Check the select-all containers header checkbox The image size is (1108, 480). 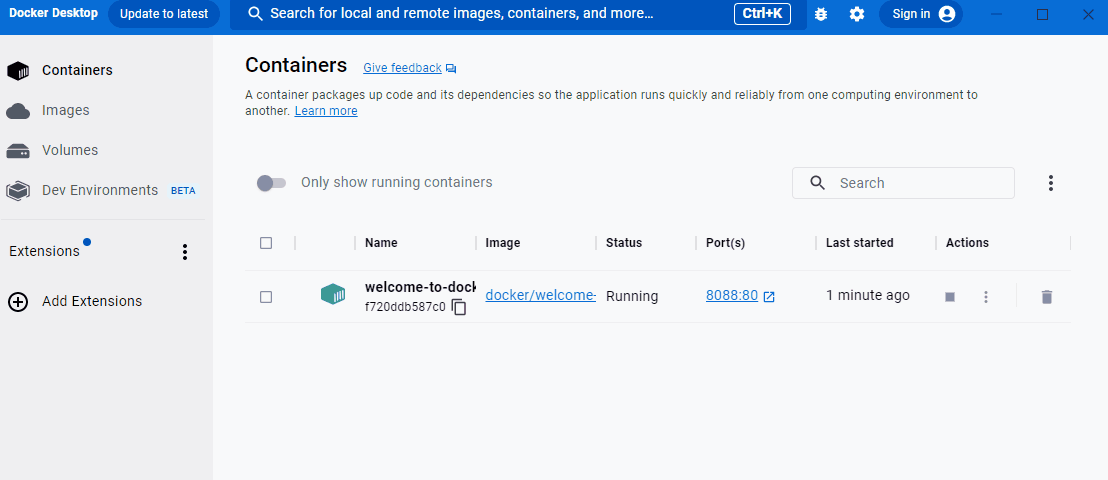(x=266, y=243)
